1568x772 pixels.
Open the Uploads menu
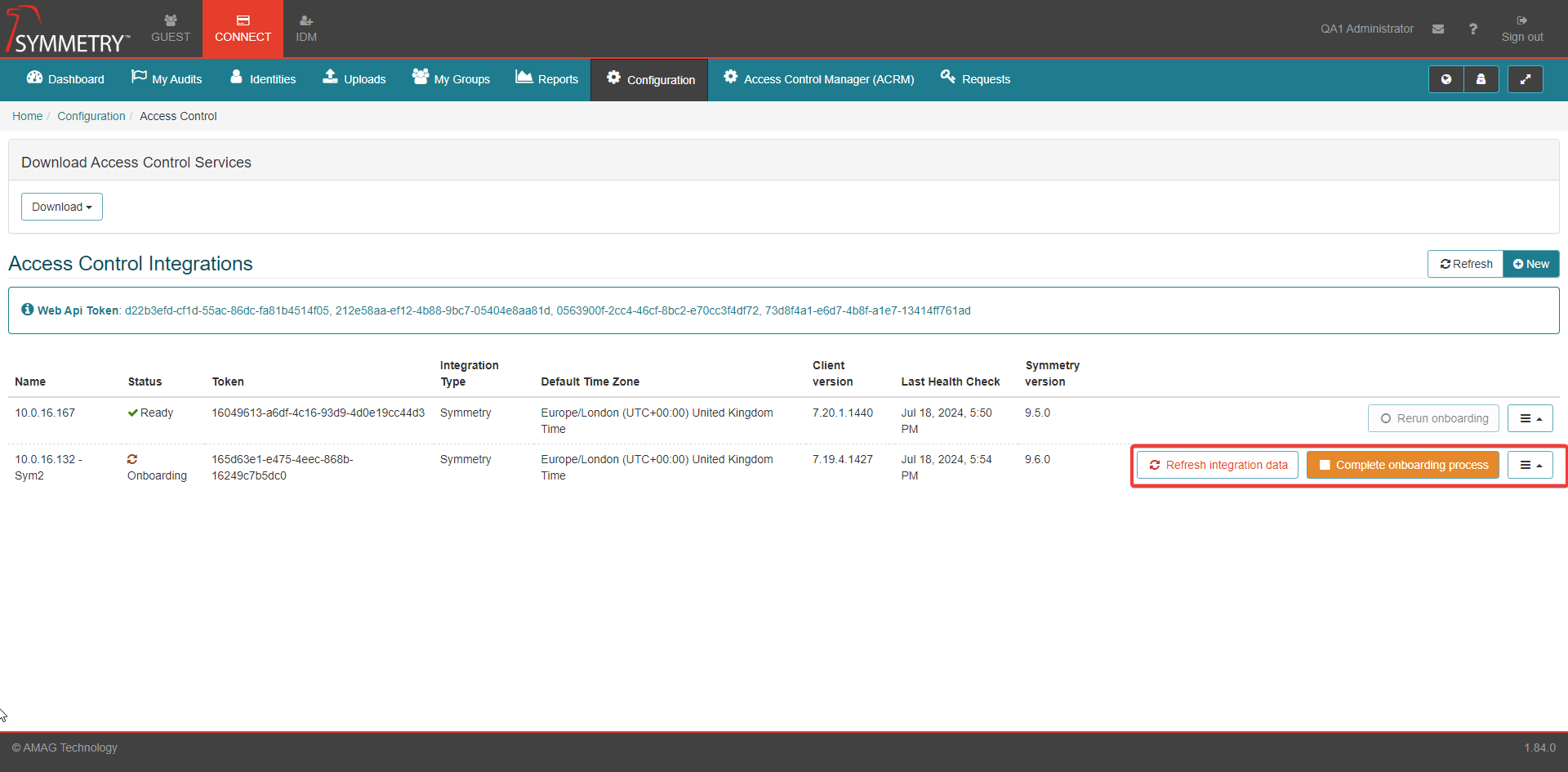click(354, 78)
